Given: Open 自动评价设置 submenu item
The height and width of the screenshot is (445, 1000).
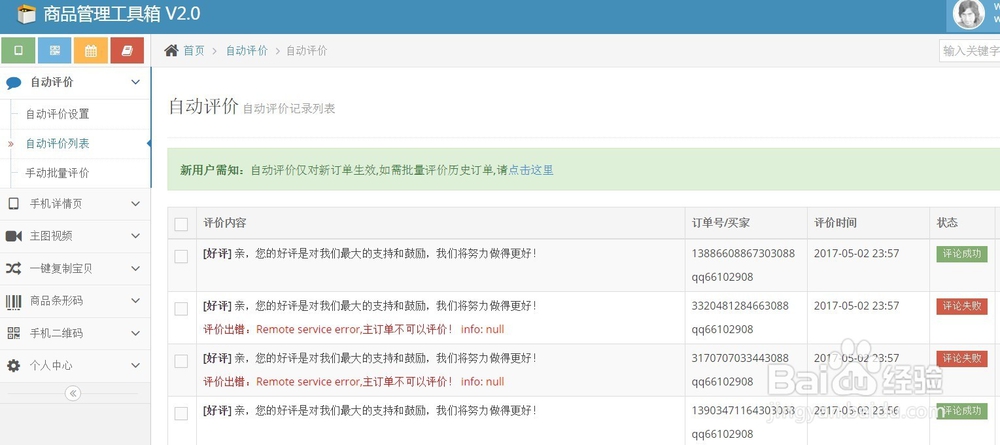Looking at the screenshot, I should (x=57, y=114).
